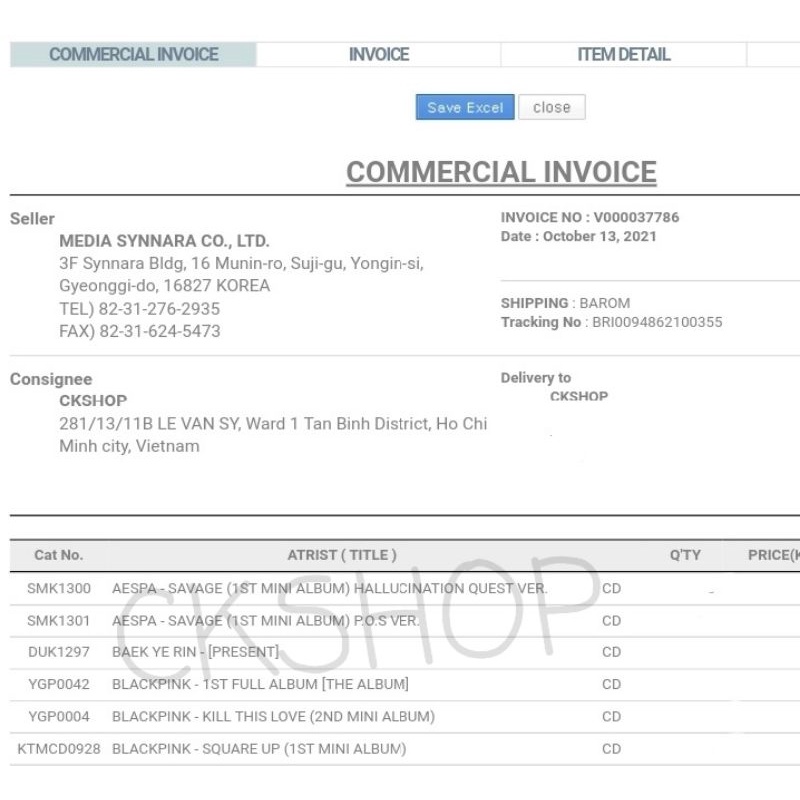The width and height of the screenshot is (800, 800).
Task: Click the YGP0042 catalog number
Action: coord(59,685)
